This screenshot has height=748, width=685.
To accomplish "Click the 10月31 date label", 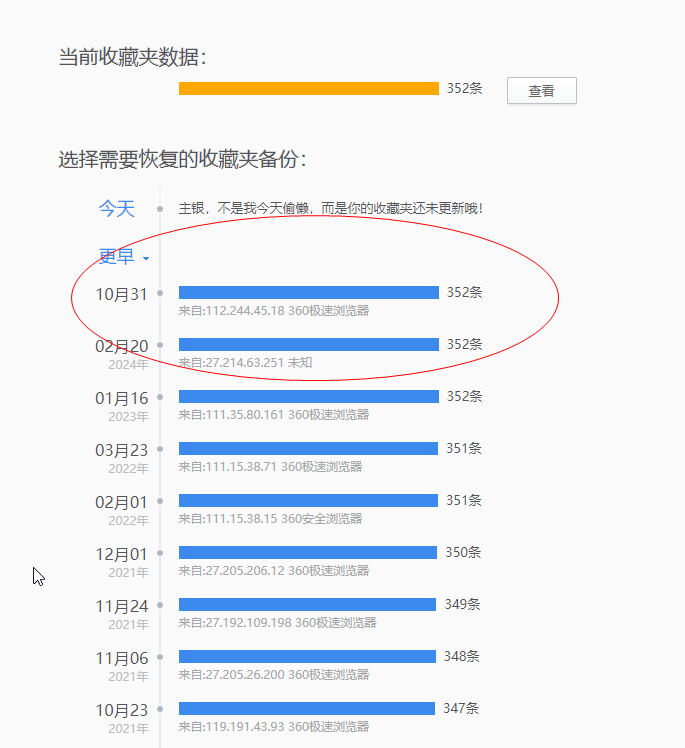I will (121, 294).
